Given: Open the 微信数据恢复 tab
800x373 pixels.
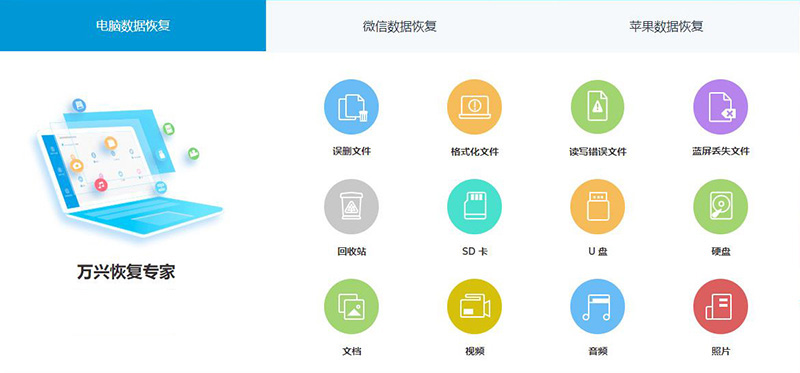Looking at the screenshot, I should (x=399, y=26).
